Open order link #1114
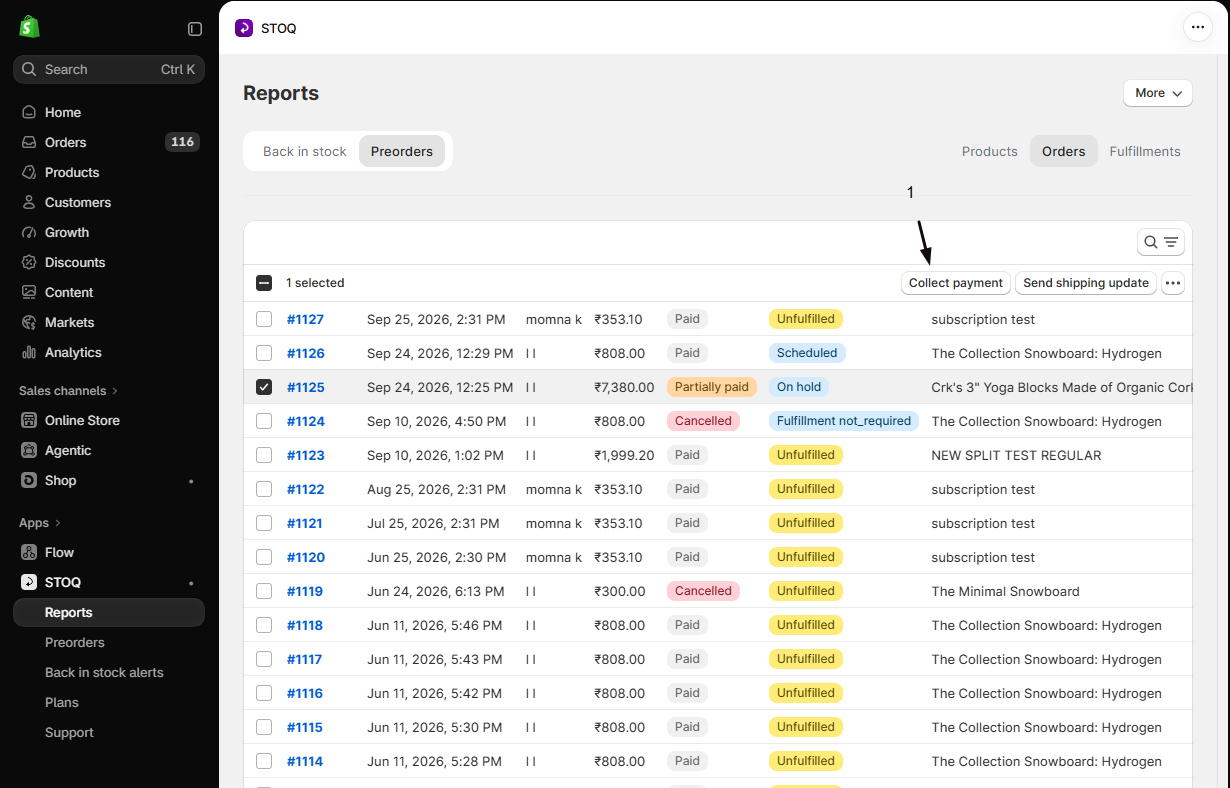 click(305, 761)
